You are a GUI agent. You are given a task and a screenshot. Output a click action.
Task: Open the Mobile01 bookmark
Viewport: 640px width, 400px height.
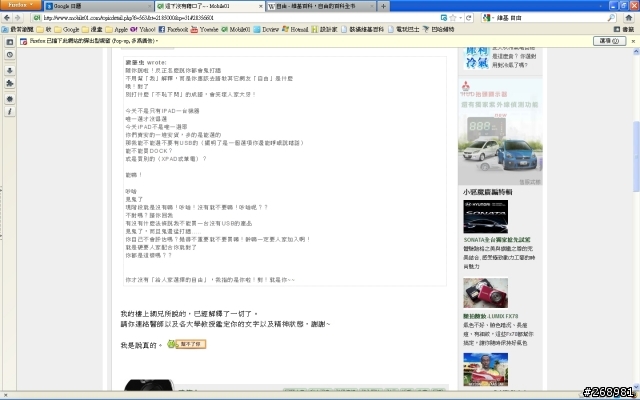pos(236,29)
